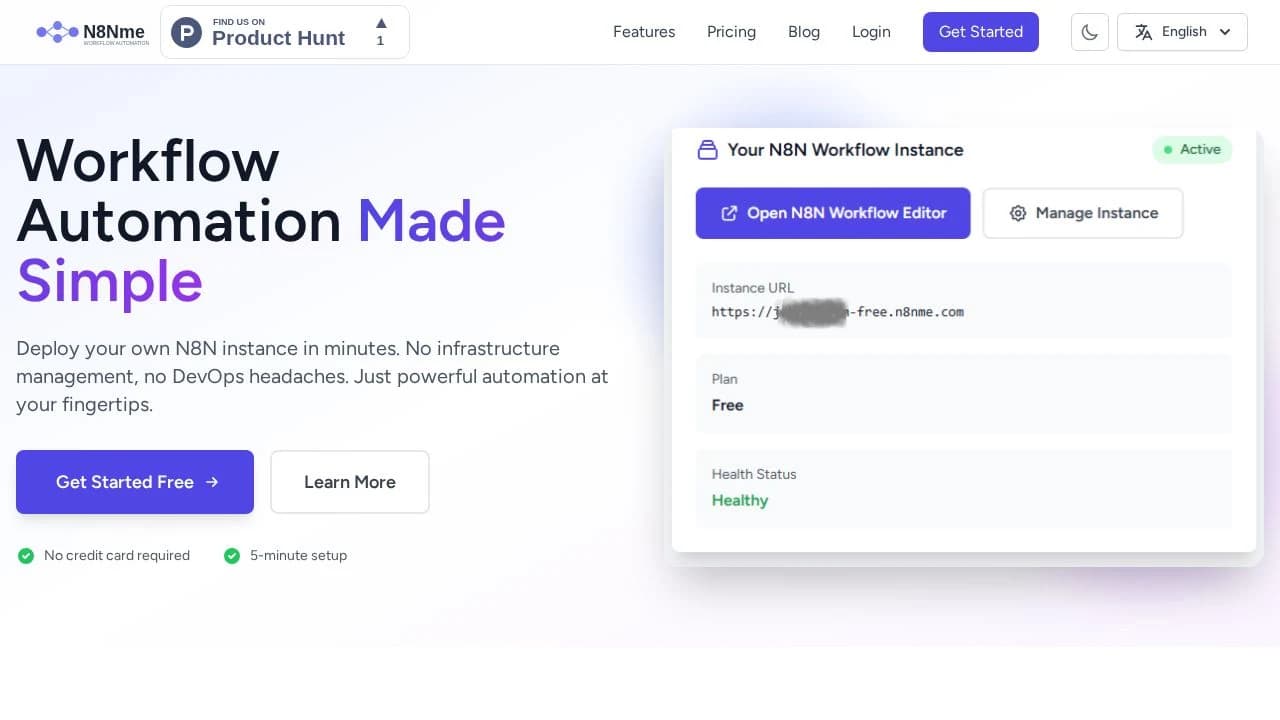The height and width of the screenshot is (720, 1280).
Task: Click green checkmark beside 5-minute setup
Action: [232, 556]
